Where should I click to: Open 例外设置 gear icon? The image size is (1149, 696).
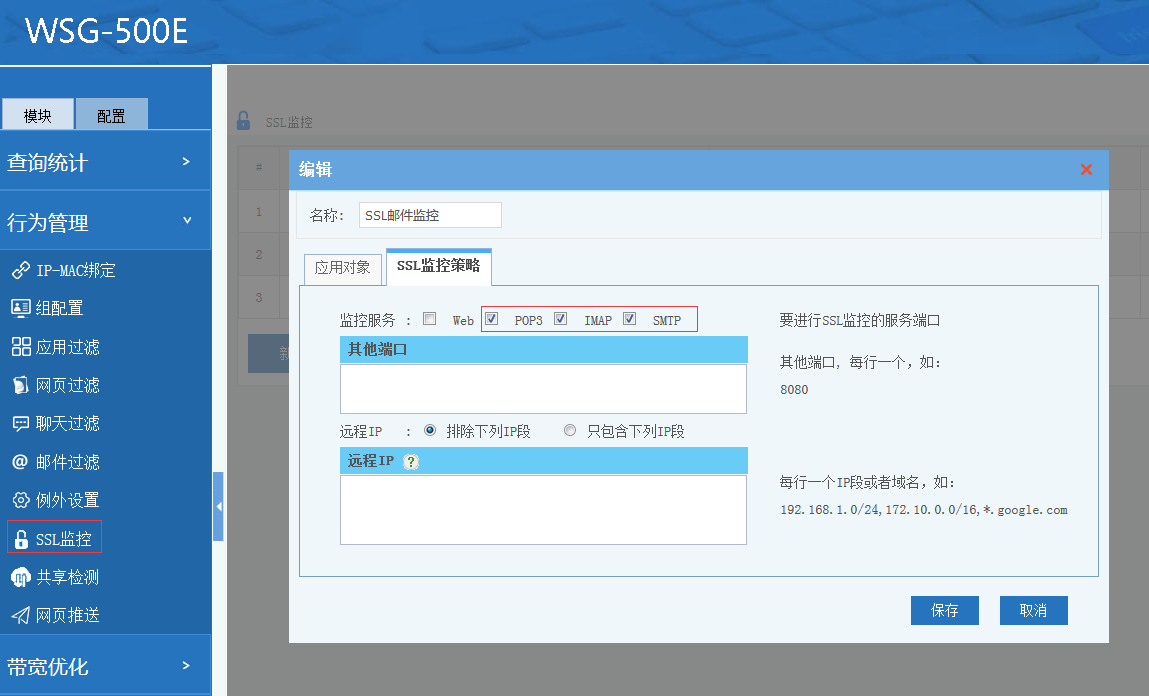[20, 500]
